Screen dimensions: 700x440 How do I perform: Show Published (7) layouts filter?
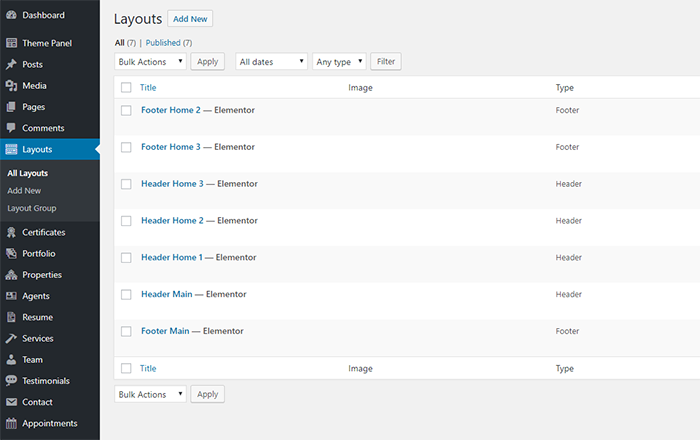coord(169,43)
